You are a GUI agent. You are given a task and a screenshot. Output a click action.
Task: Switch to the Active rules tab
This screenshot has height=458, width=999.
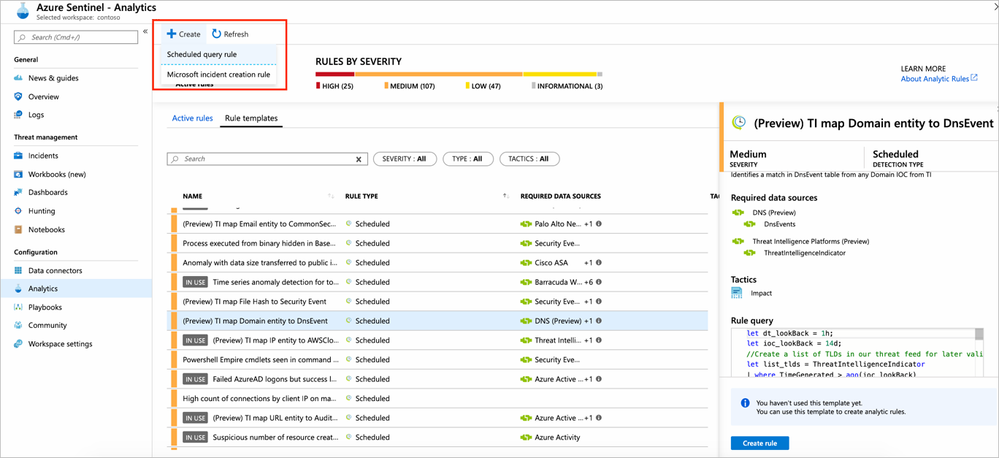(x=192, y=118)
